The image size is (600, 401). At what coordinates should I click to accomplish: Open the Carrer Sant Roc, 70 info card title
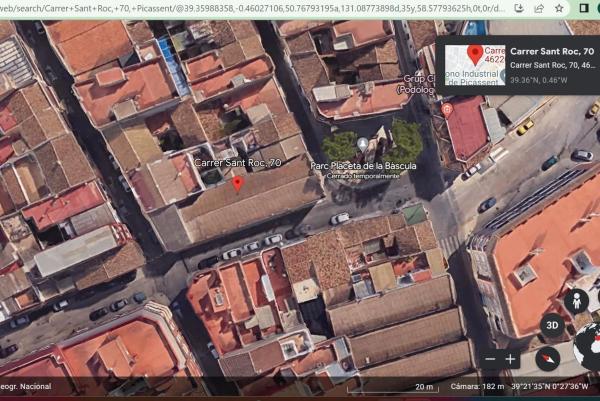pos(552,50)
